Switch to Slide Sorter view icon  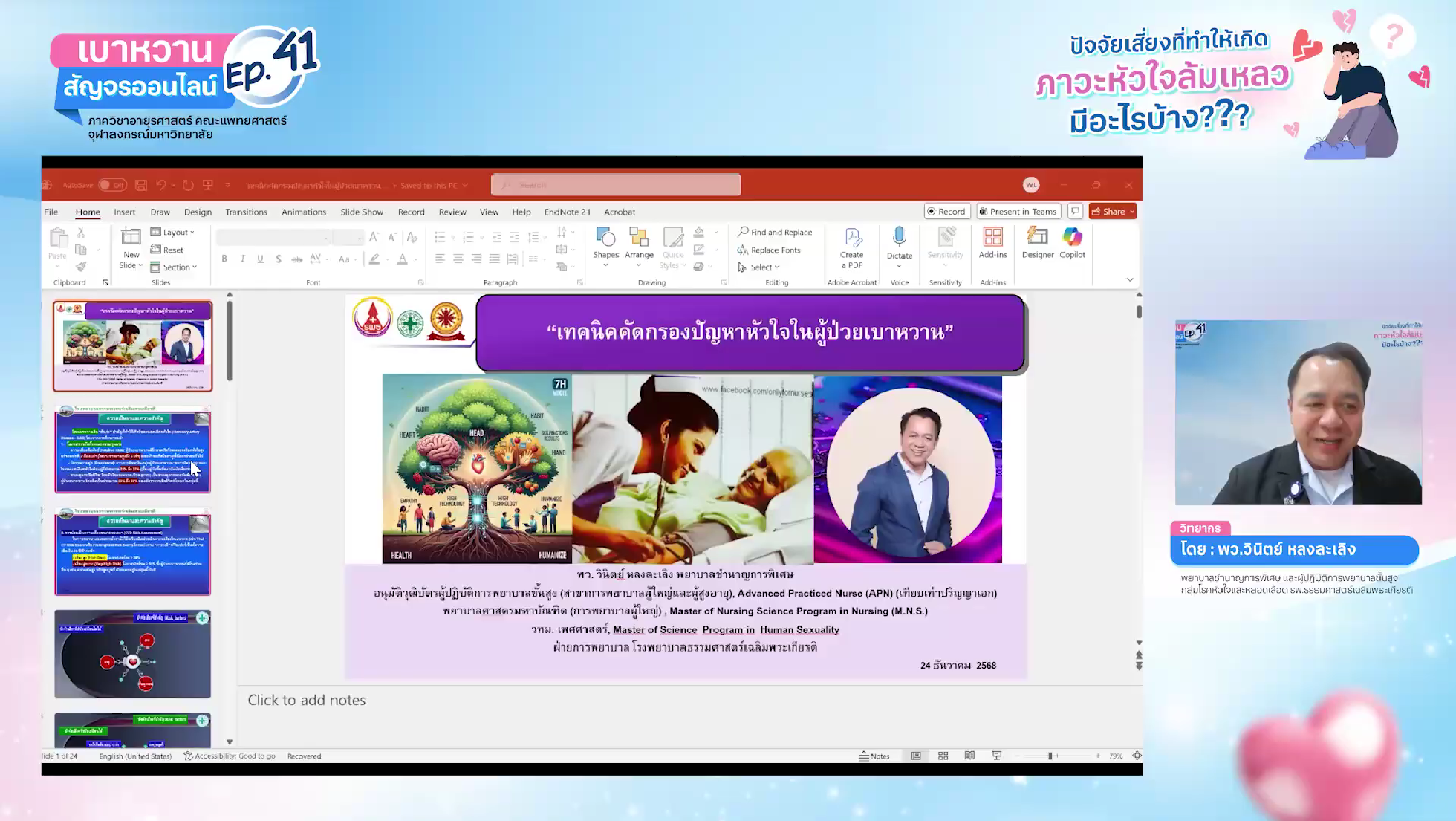(x=943, y=756)
